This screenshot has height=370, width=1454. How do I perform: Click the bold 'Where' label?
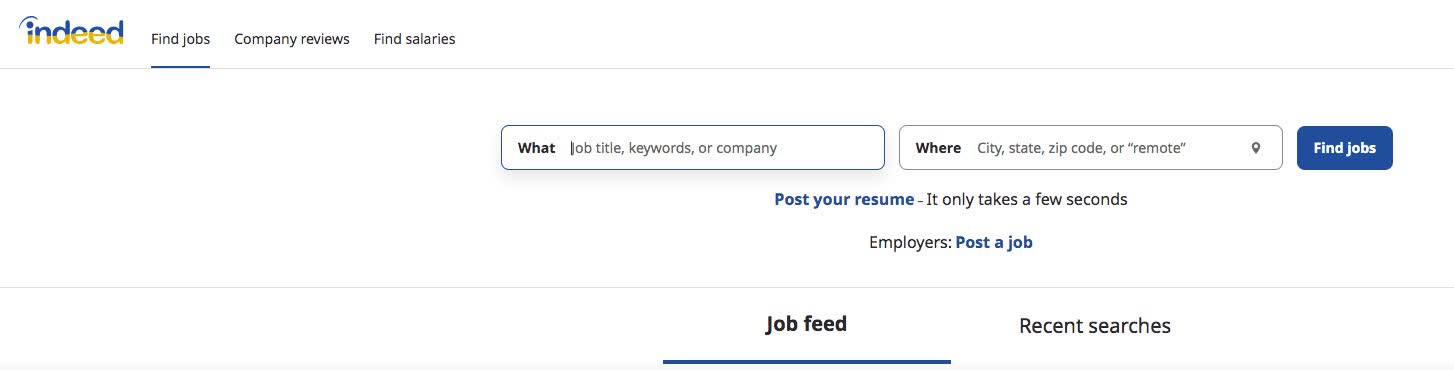tap(938, 148)
